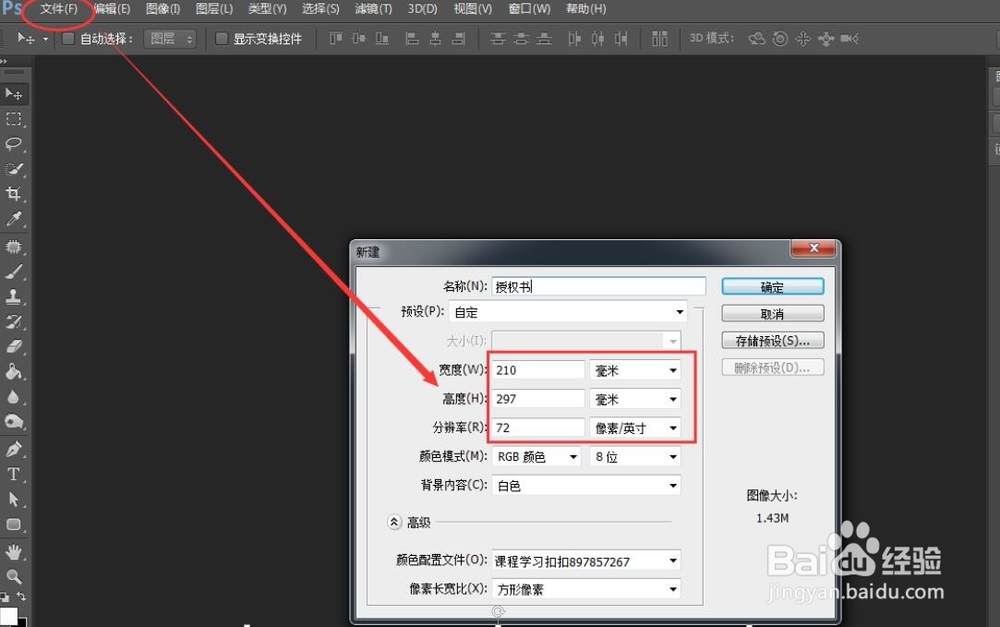Select the Crop tool
This screenshot has width=1000, height=627.
[x=13, y=194]
